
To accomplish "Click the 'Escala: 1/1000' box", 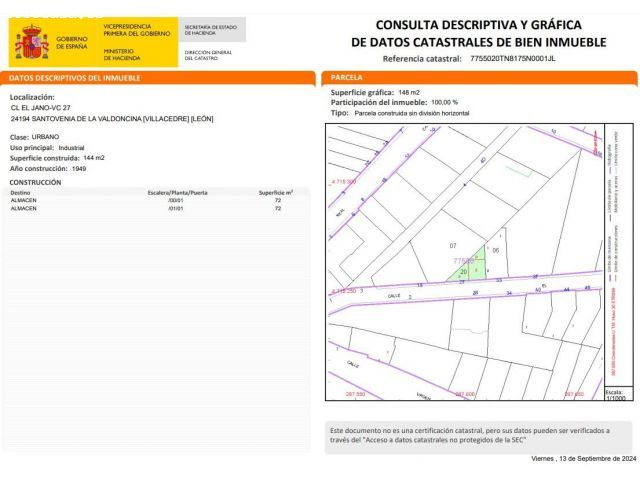I will [618, 395].
